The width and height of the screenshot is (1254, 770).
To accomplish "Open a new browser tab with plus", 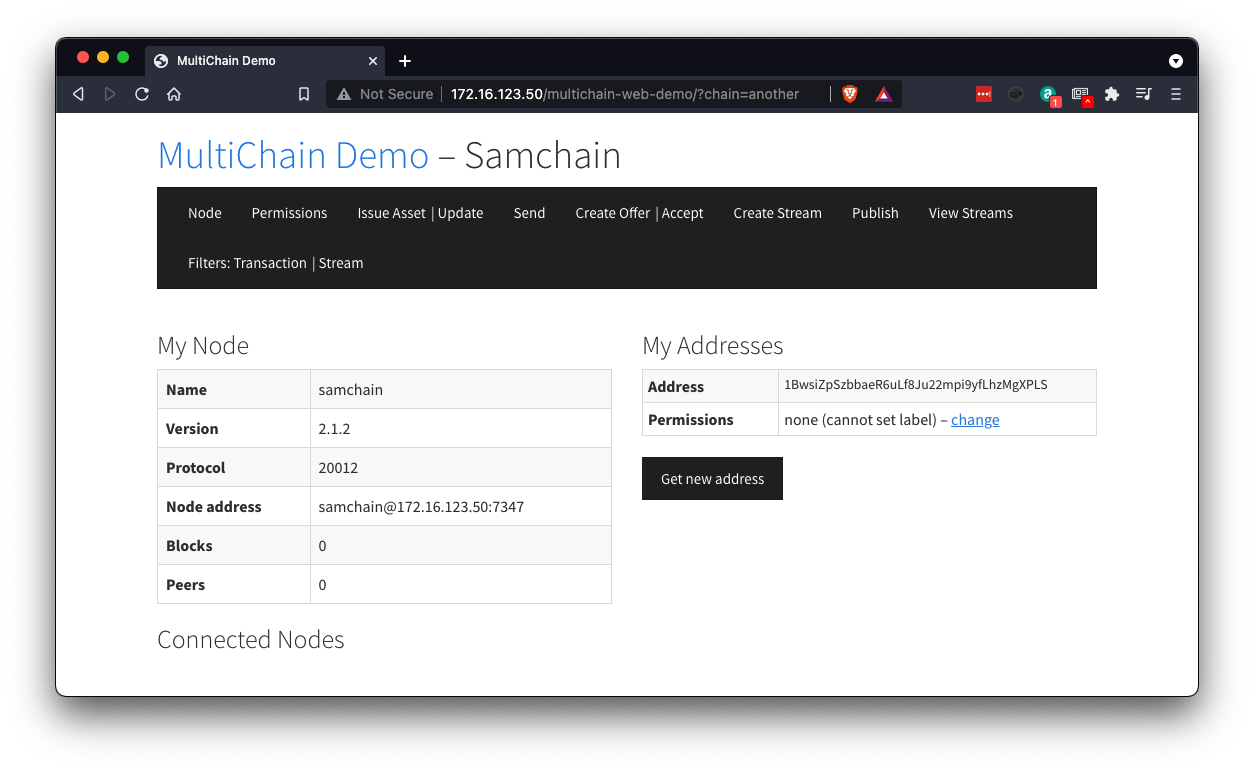I will pyautogui.click(x=405, y=61).
